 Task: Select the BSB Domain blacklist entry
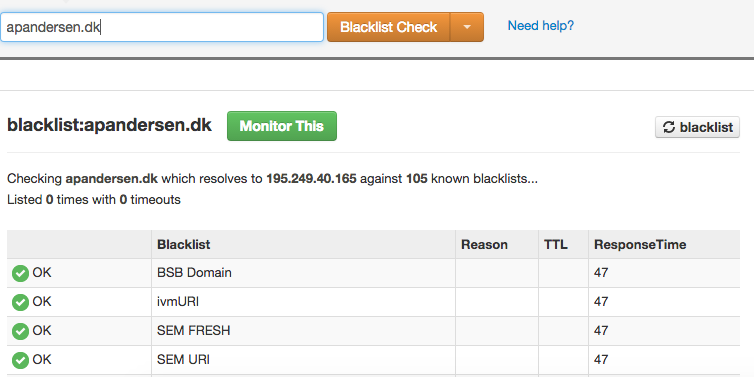click(x=194, y=273)
